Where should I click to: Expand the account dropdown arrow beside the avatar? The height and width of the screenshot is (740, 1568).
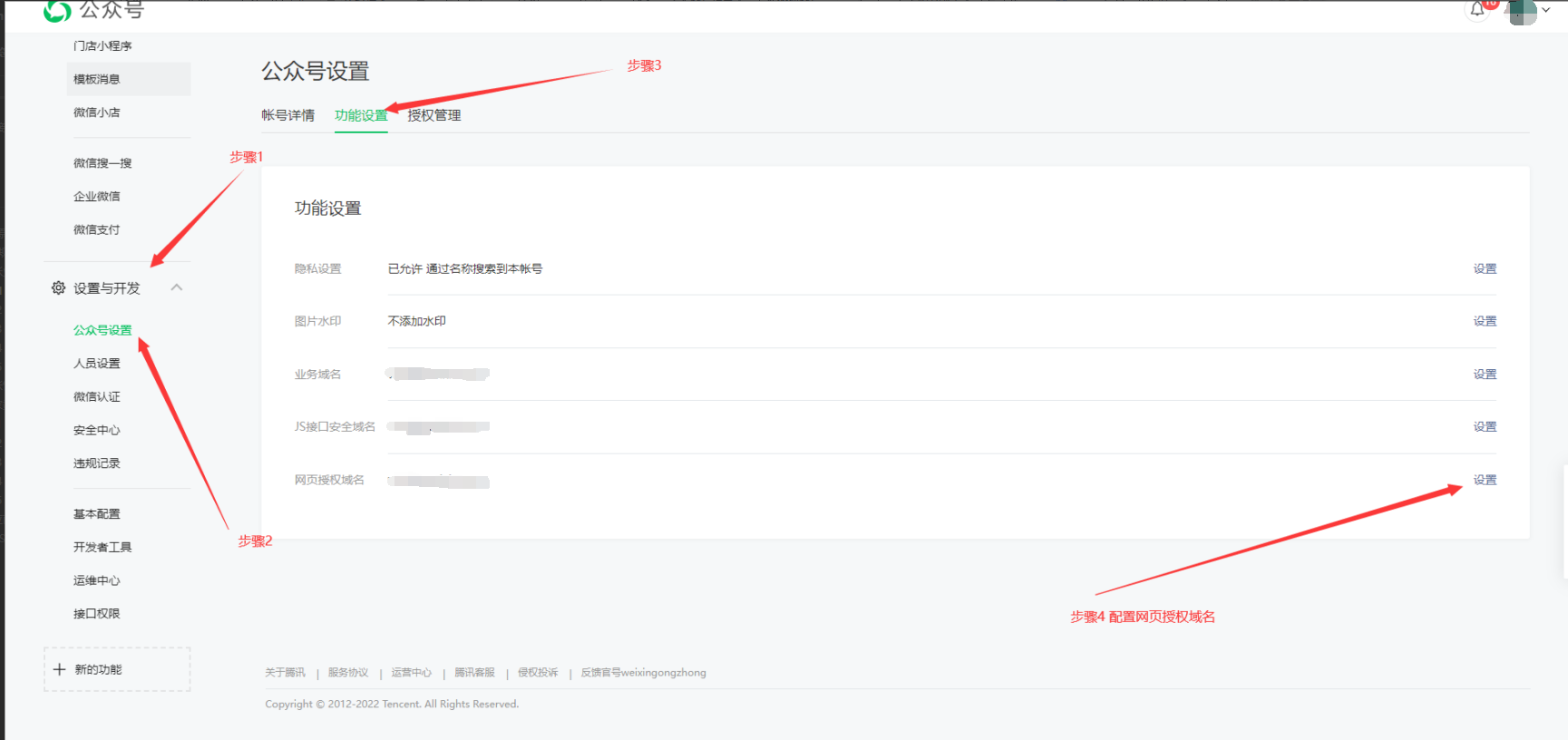point(1546,11)
